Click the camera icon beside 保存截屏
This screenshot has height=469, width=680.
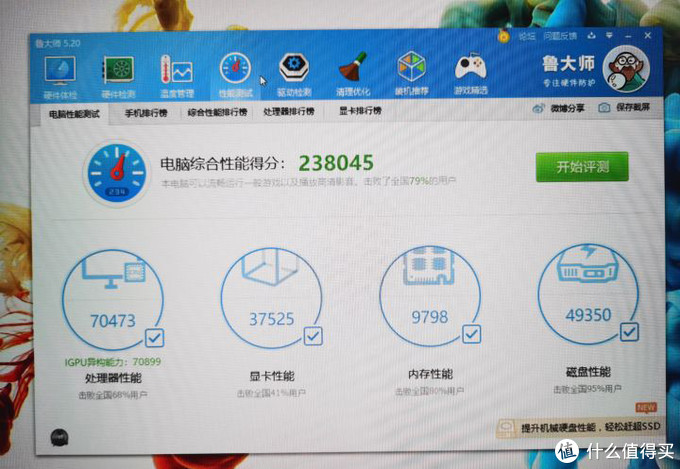pos(604,108)
